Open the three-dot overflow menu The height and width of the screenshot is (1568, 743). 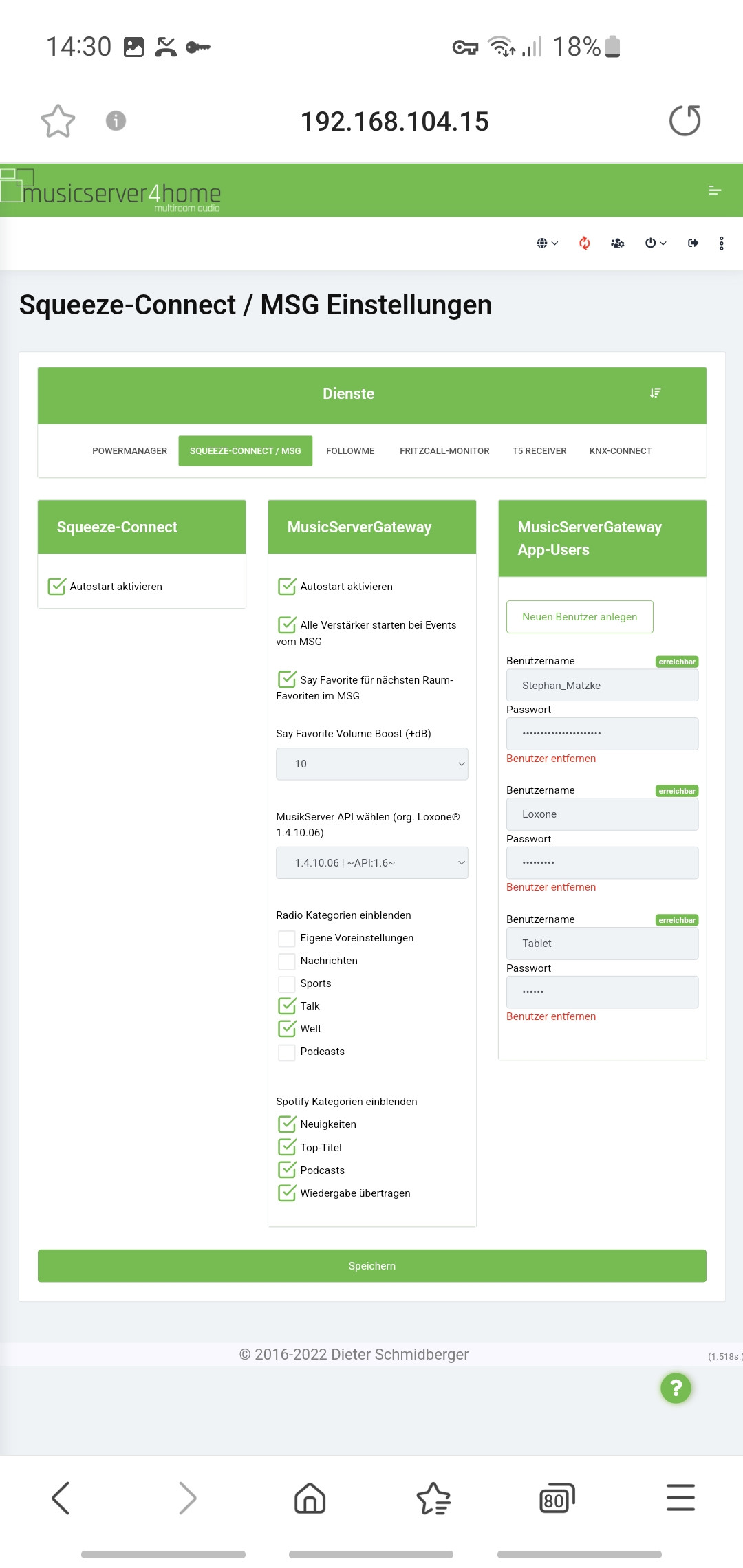click(x=721, y=243)
